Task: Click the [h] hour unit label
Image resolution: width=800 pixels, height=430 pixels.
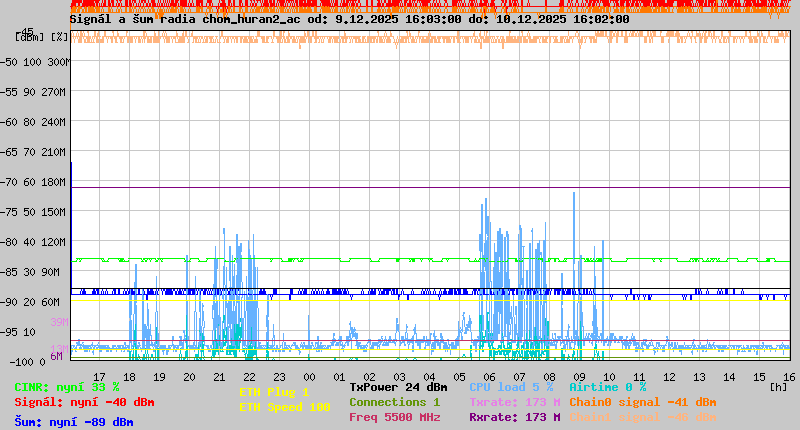Action: 778,386
